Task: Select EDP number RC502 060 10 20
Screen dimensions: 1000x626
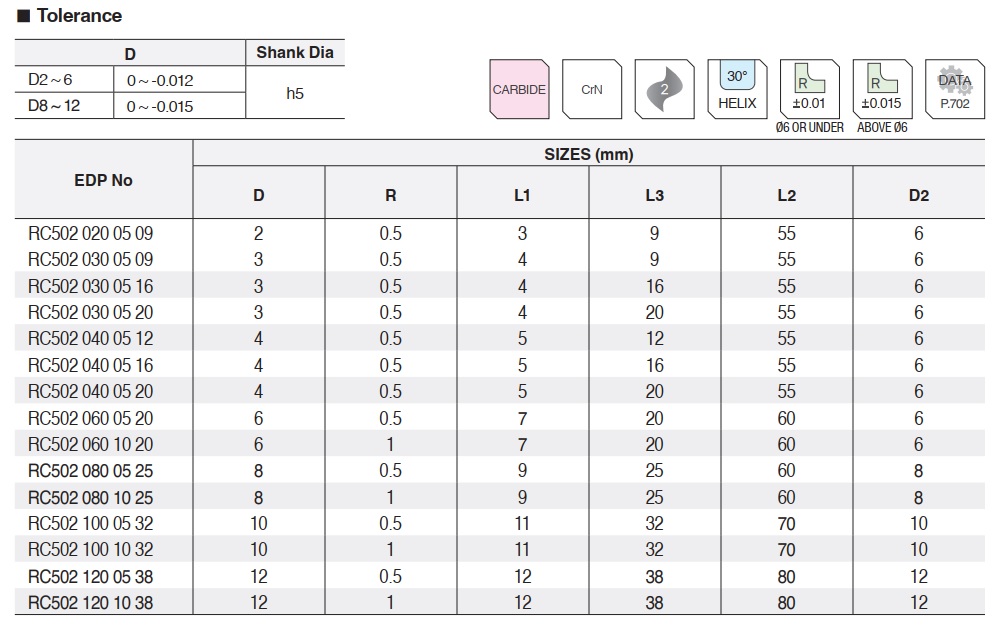Action: (91, 444)
